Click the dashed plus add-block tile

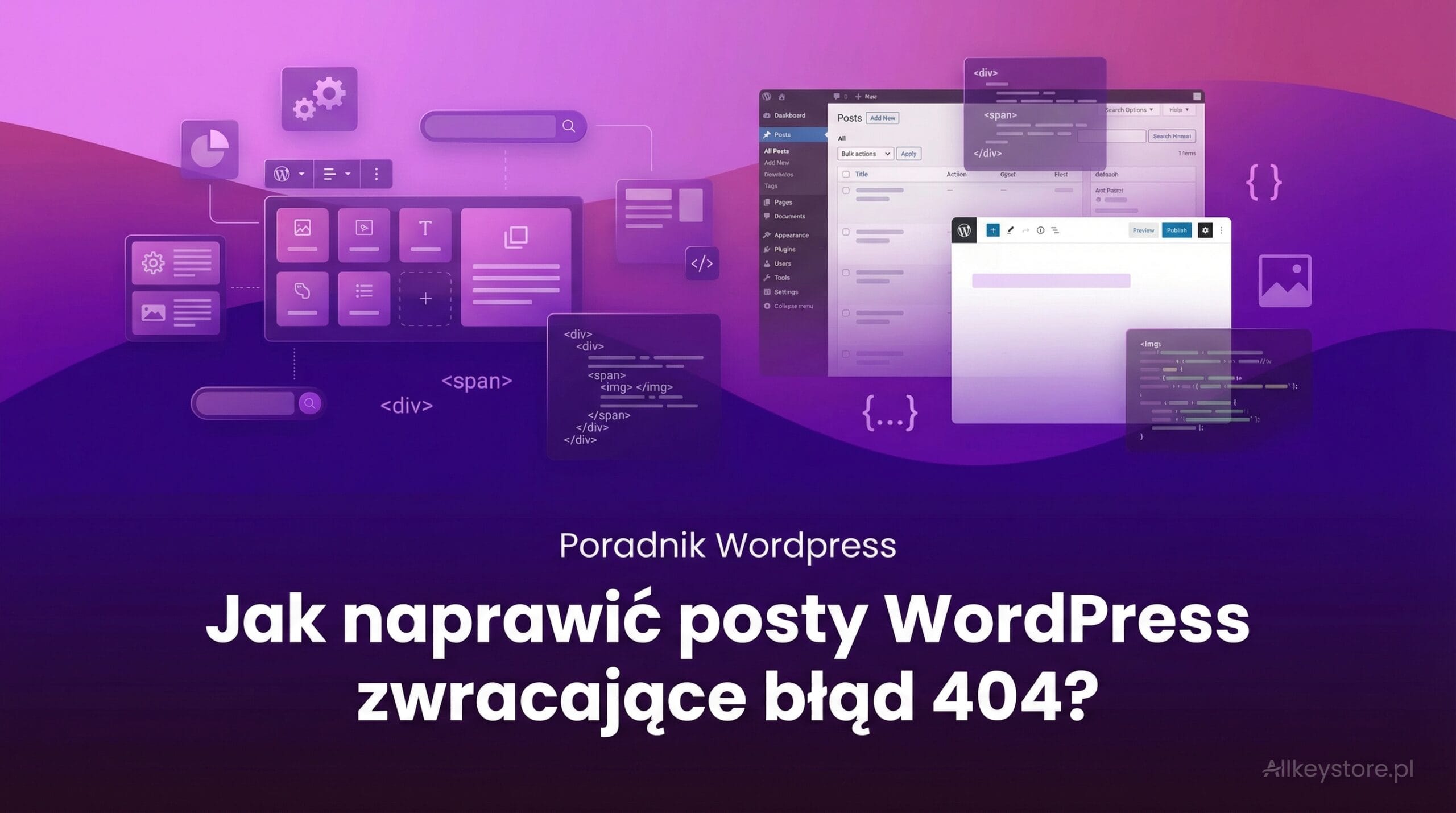pyautogui.click(x=425, y=299)
